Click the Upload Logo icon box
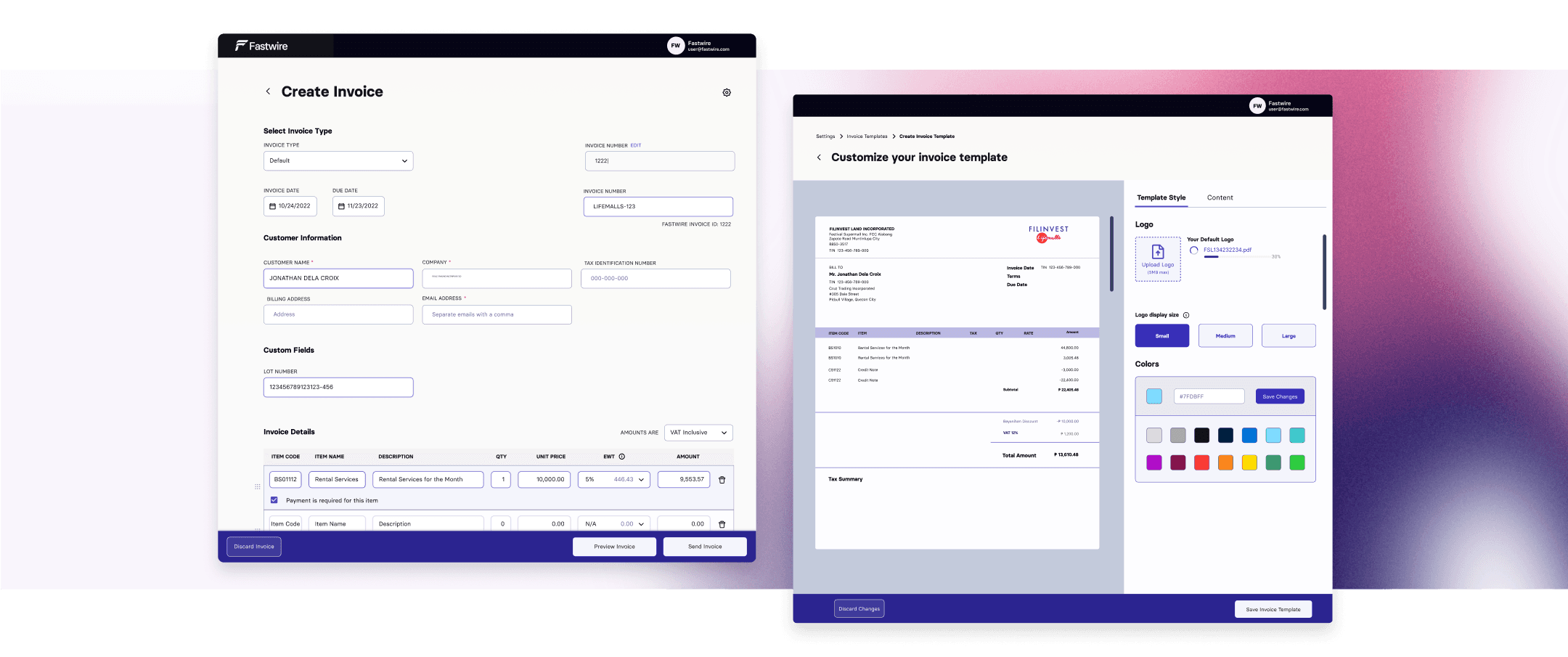 tap(1157, 259)
